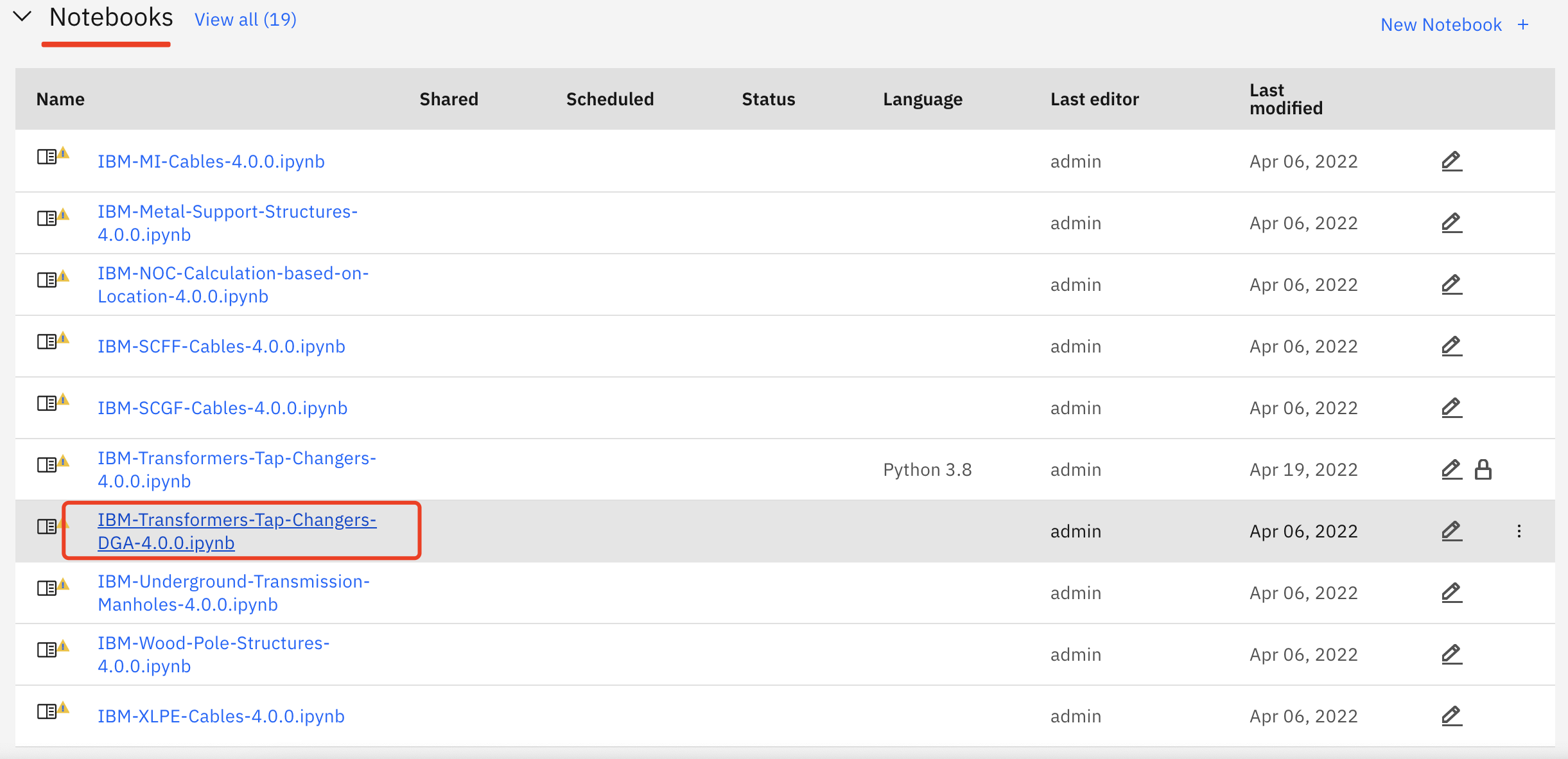Open IBM-Transformers-Tap-Changers-DGA-4.0.0.ipynb notebook
The width and height of the screenshot is (1568, 759).
coord(236,531)
